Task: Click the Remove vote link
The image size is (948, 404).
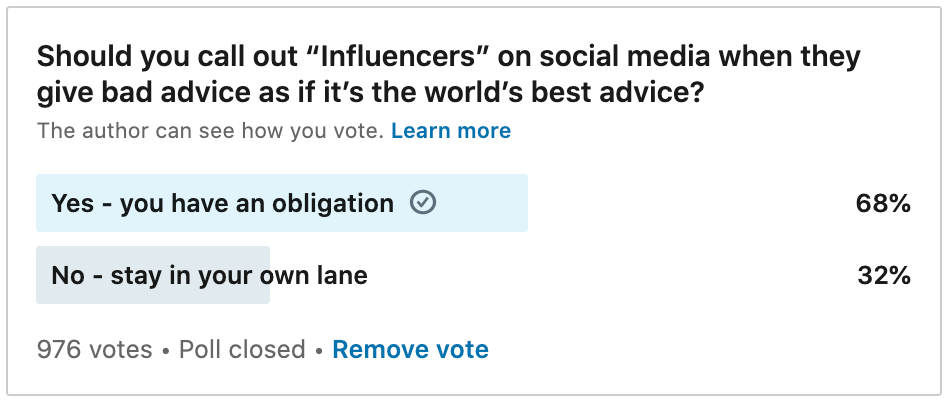Action: click(410, 350)
